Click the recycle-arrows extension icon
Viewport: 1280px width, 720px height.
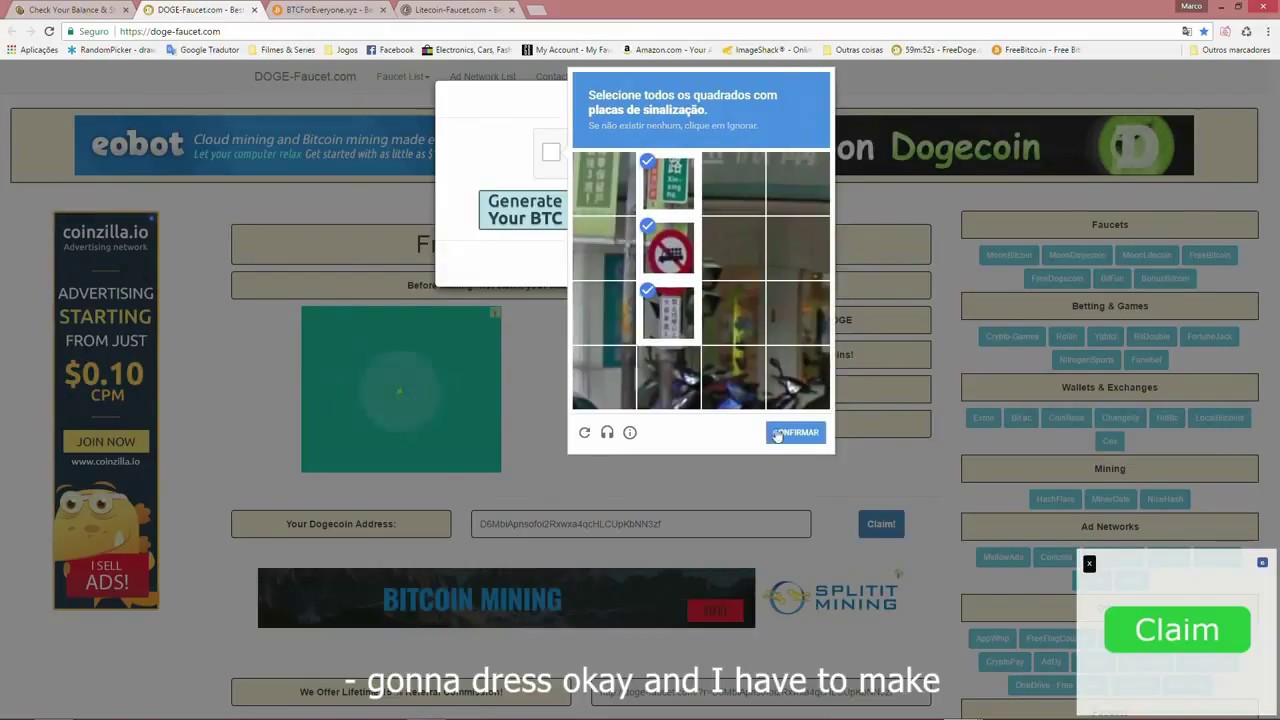pos(1245,31)
